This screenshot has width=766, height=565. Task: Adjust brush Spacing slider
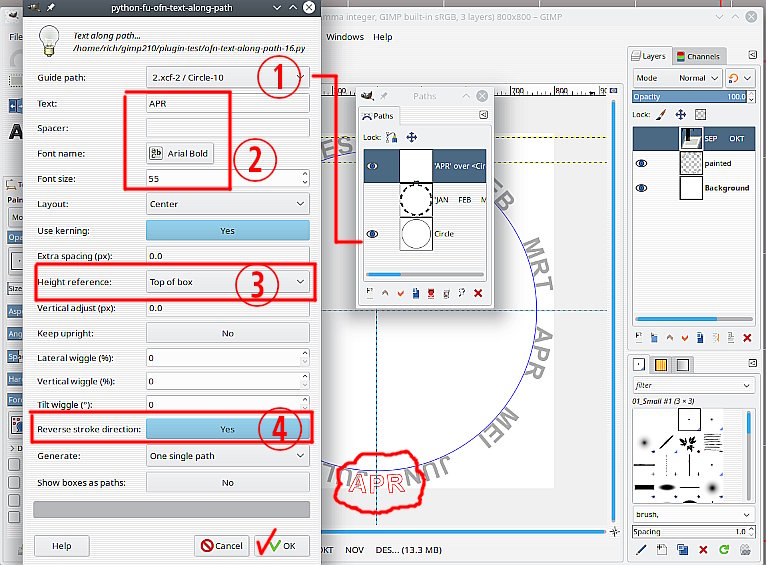coord(689,531)
